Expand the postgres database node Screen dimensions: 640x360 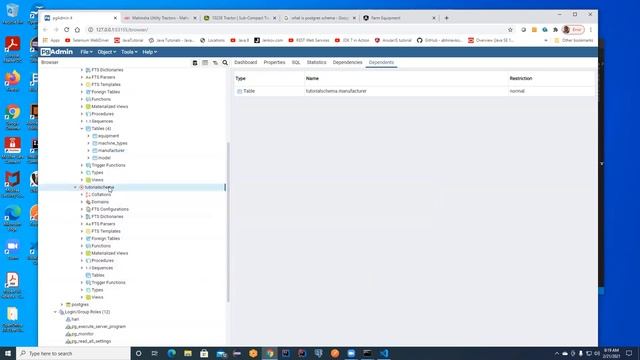coord(62,304)
